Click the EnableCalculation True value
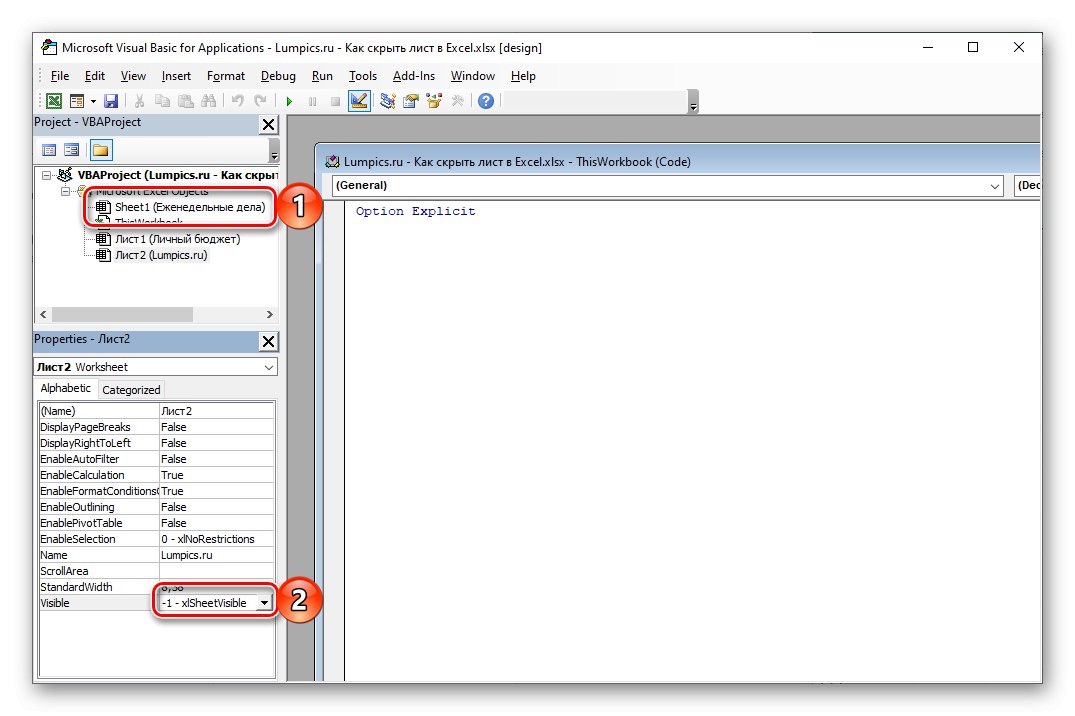 [x=217, y=475]
